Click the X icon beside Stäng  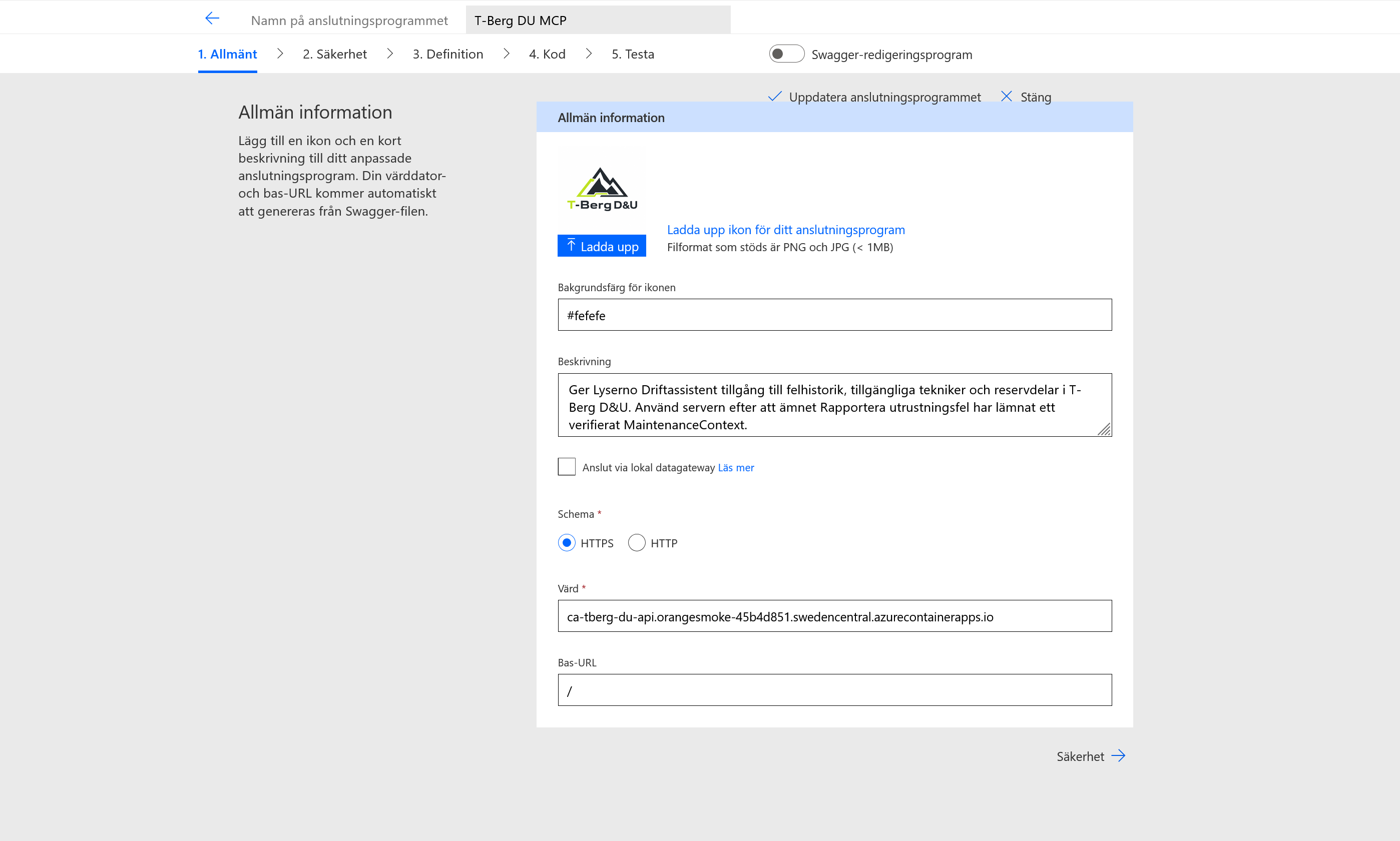point(1006,97)
